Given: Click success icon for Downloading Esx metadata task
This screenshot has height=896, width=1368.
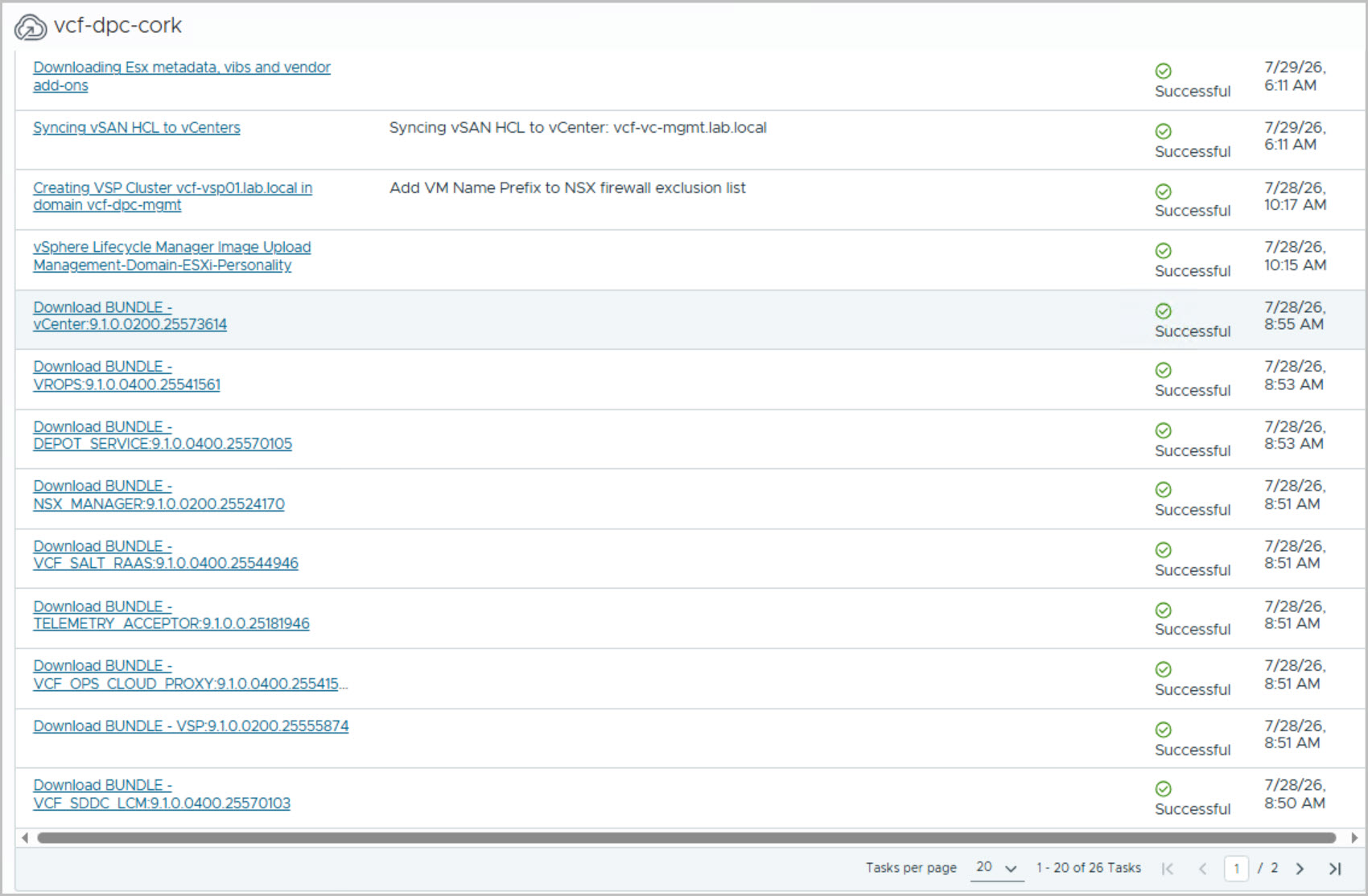Looking at the screenshot, I should 1163,71.
